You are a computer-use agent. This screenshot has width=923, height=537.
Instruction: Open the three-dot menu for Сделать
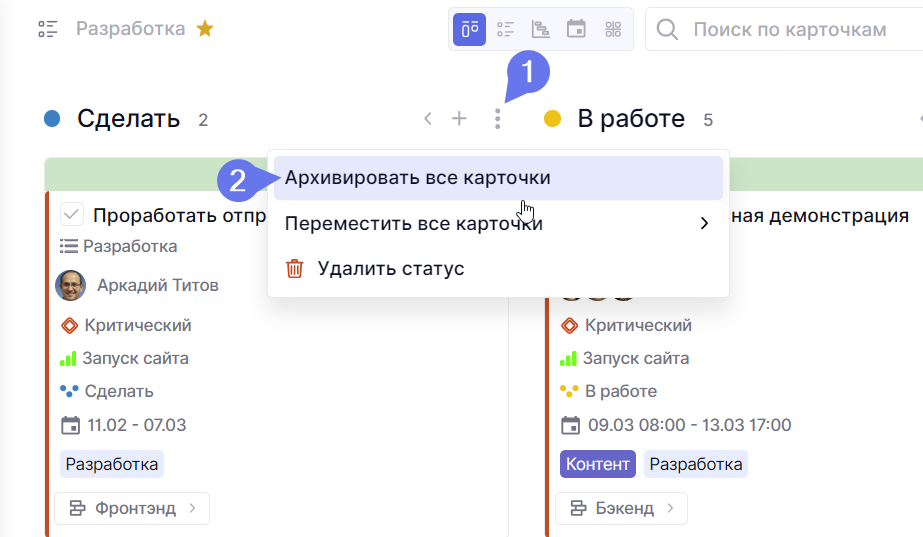(497, 120)
